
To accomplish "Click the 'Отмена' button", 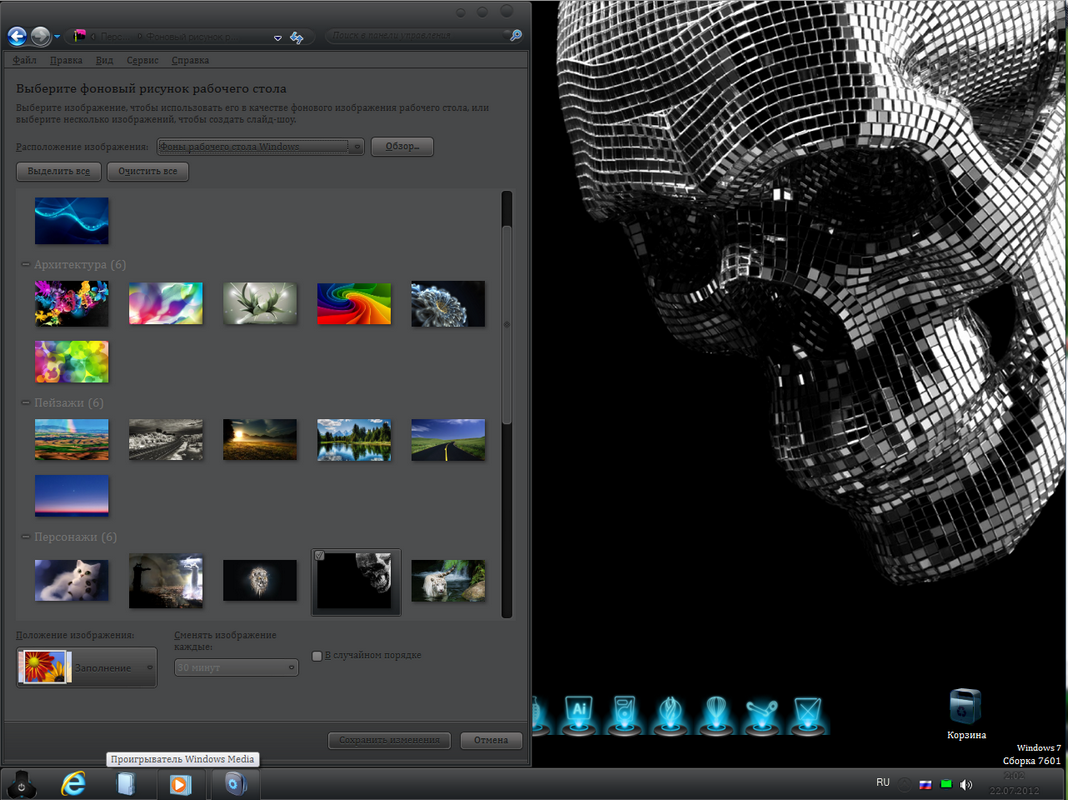I will pyautogui.click(x=491, y=740).
